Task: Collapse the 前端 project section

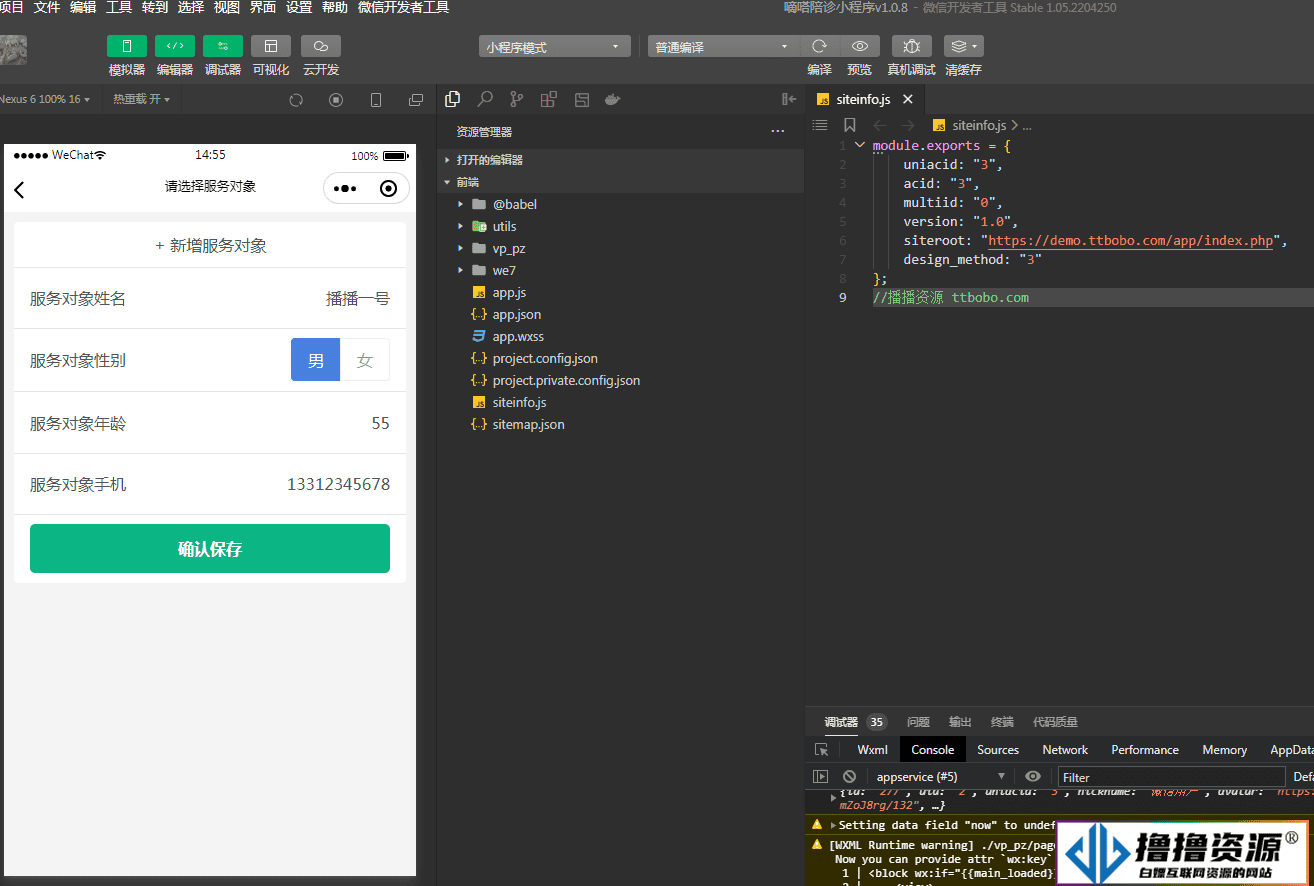Action: click(x=621, y=182)
